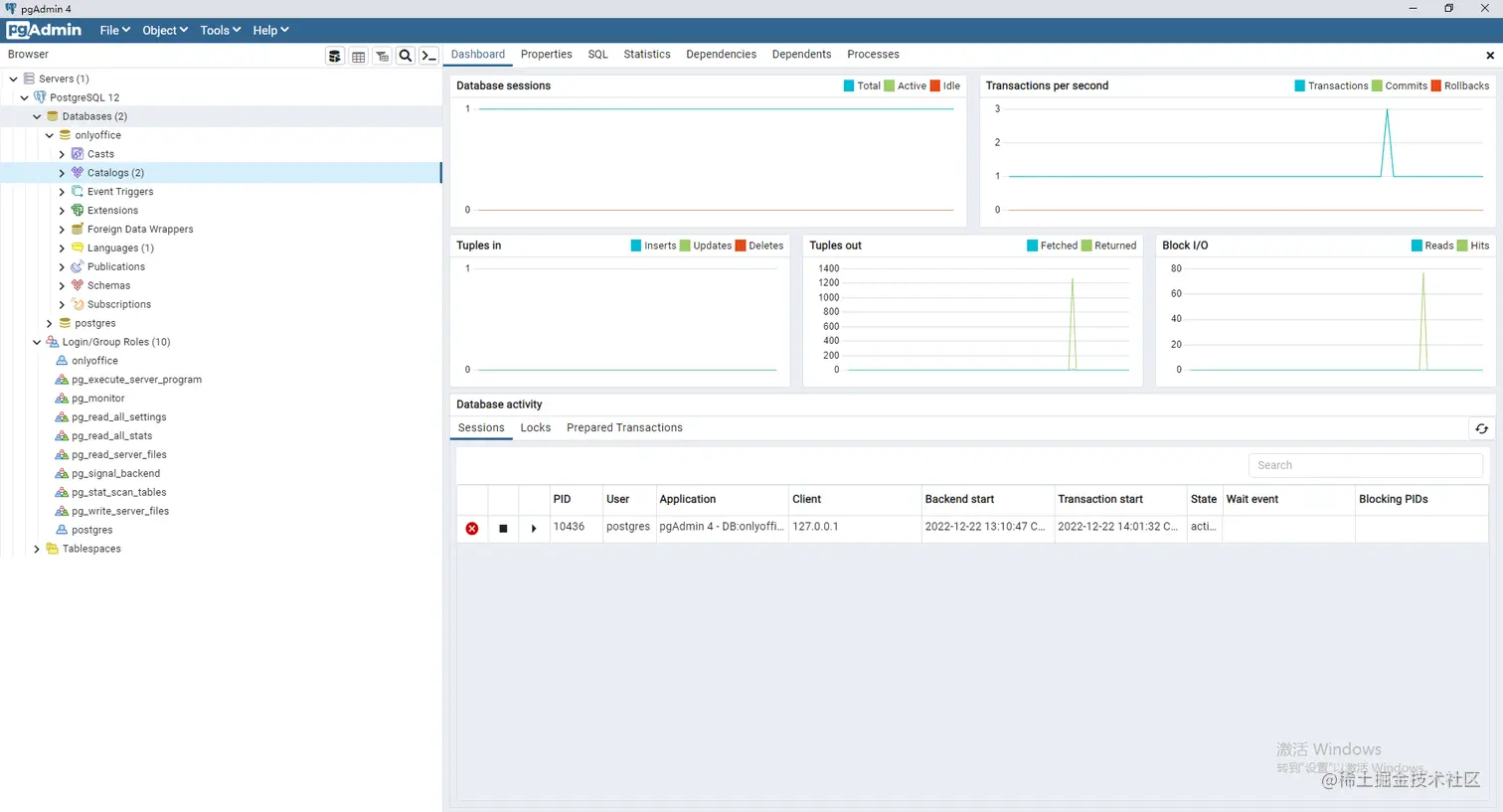
Task: Open the Tools menu
Action: click(220, 31)
